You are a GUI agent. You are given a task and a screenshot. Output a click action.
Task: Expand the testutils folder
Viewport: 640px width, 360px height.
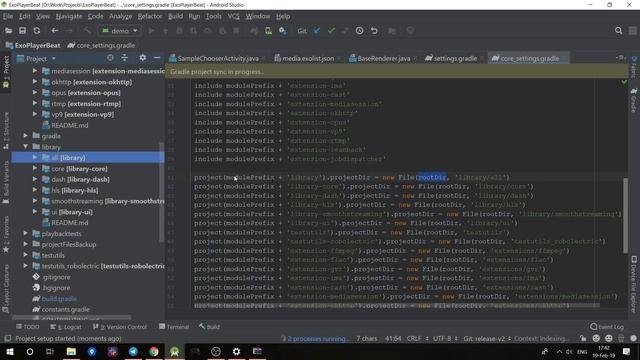click(x=26, y=255)
